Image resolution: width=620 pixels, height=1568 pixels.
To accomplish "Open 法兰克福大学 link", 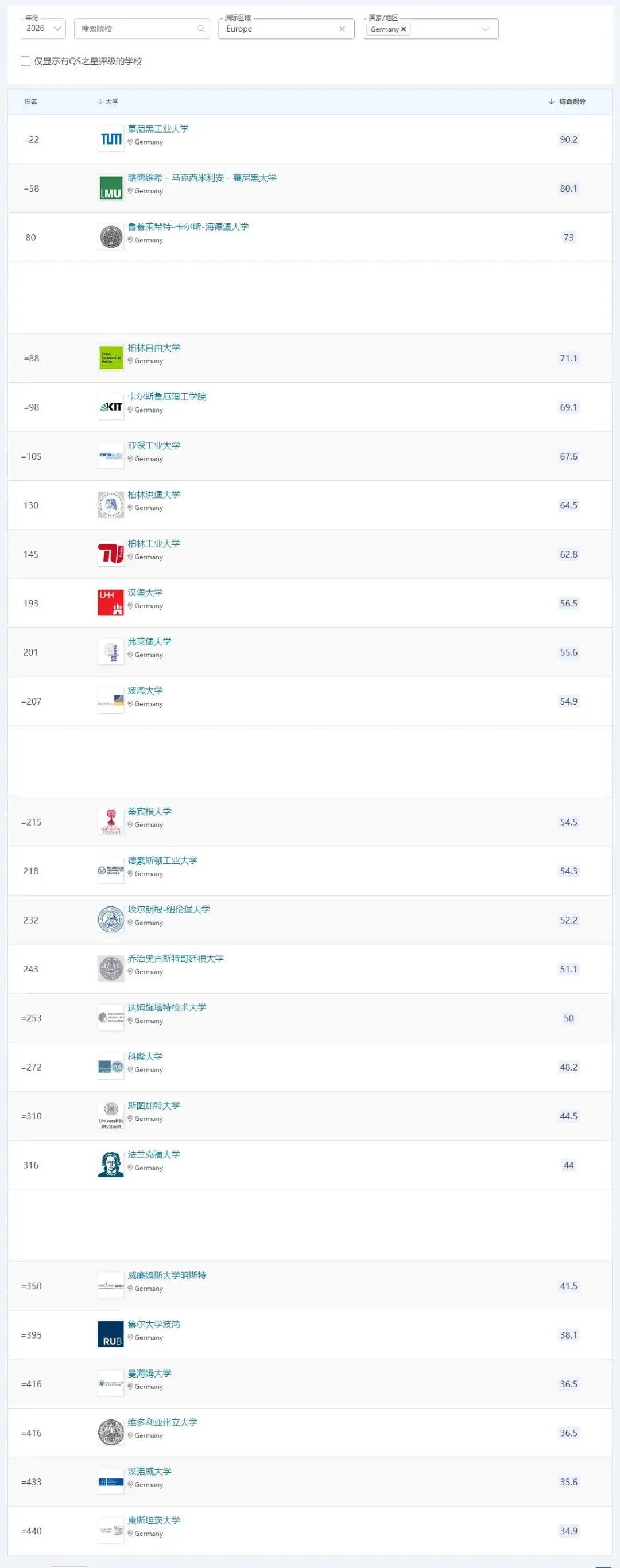I will click(x=153, y=1154).
